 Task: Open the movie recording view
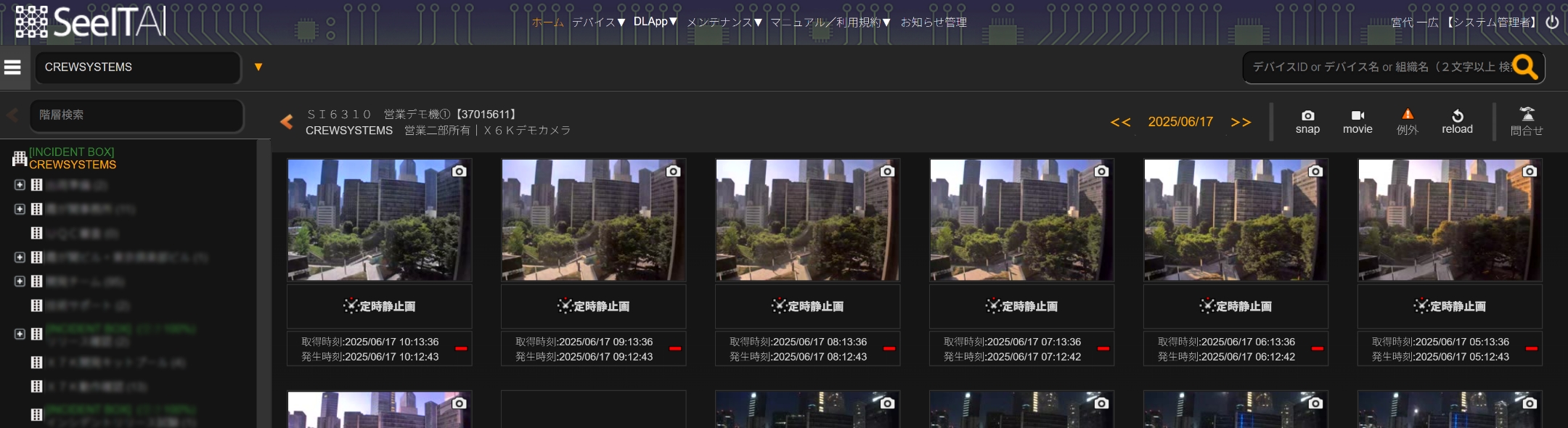pyautogui.click(x=1357, y=116)
